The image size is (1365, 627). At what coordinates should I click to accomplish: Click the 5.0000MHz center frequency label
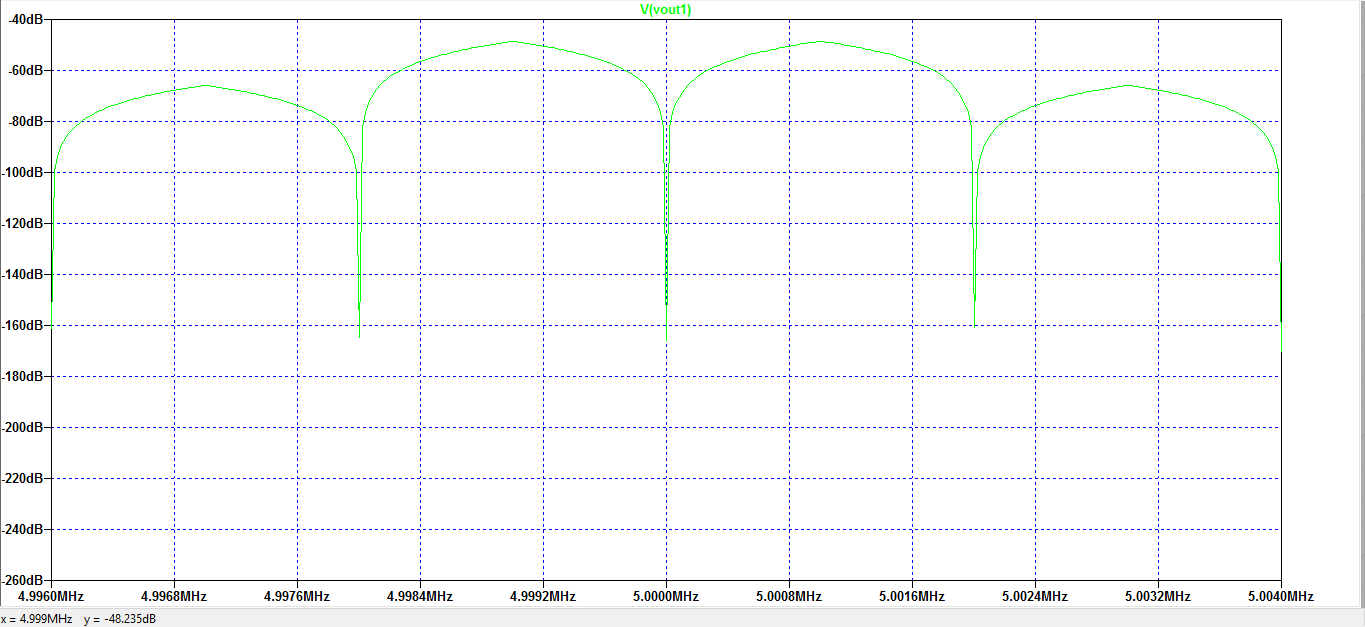coord(666,596)
